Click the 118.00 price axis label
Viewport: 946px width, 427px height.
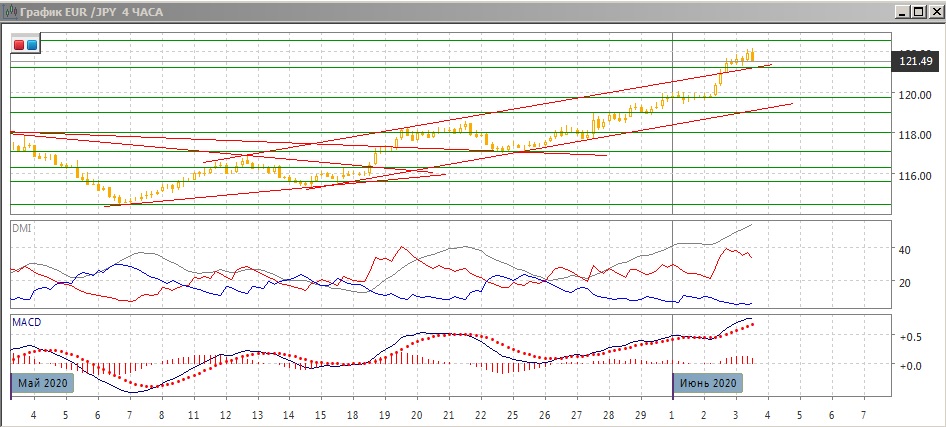914,135
